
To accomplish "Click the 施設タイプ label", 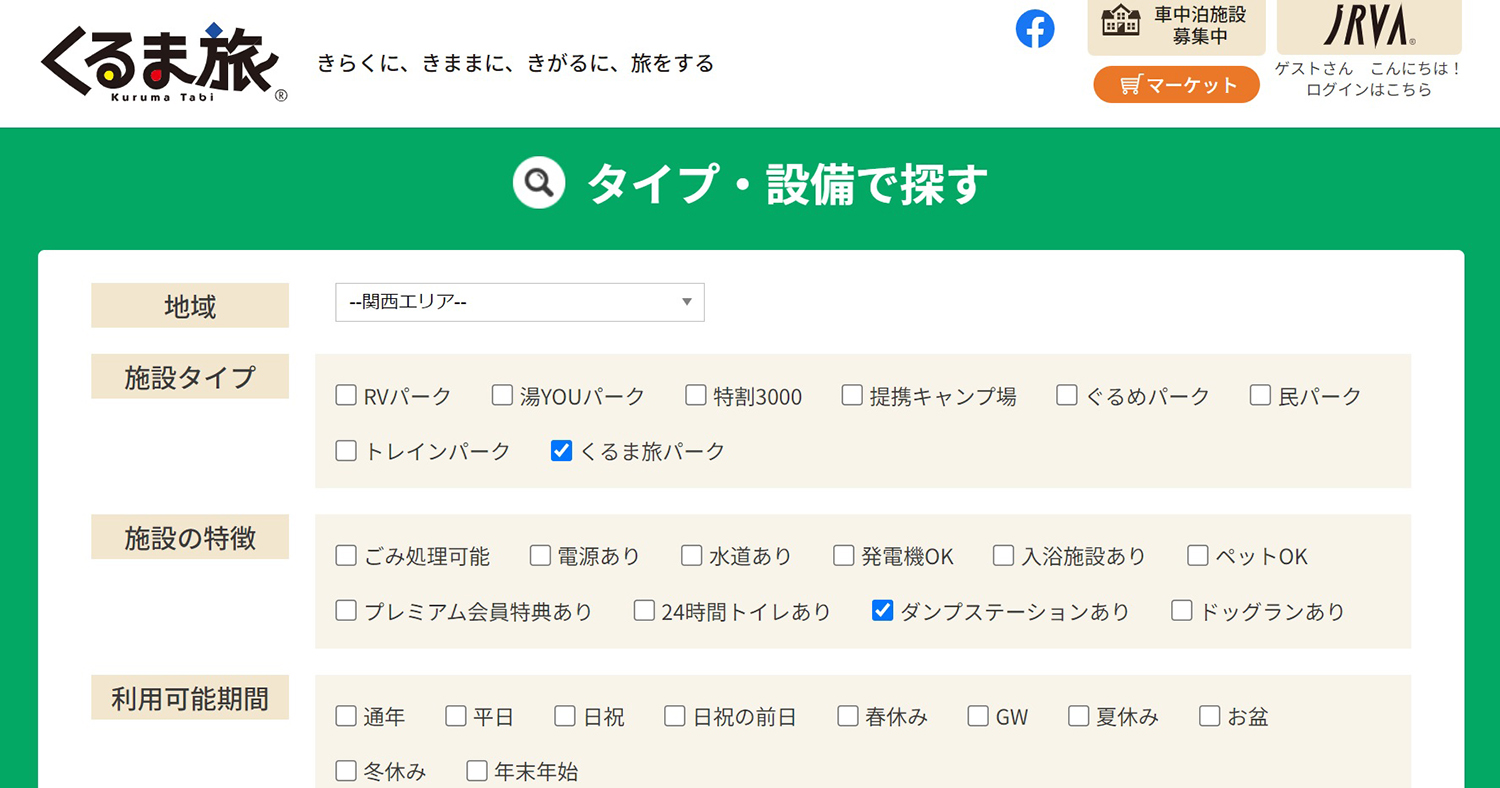I will 190,377.
